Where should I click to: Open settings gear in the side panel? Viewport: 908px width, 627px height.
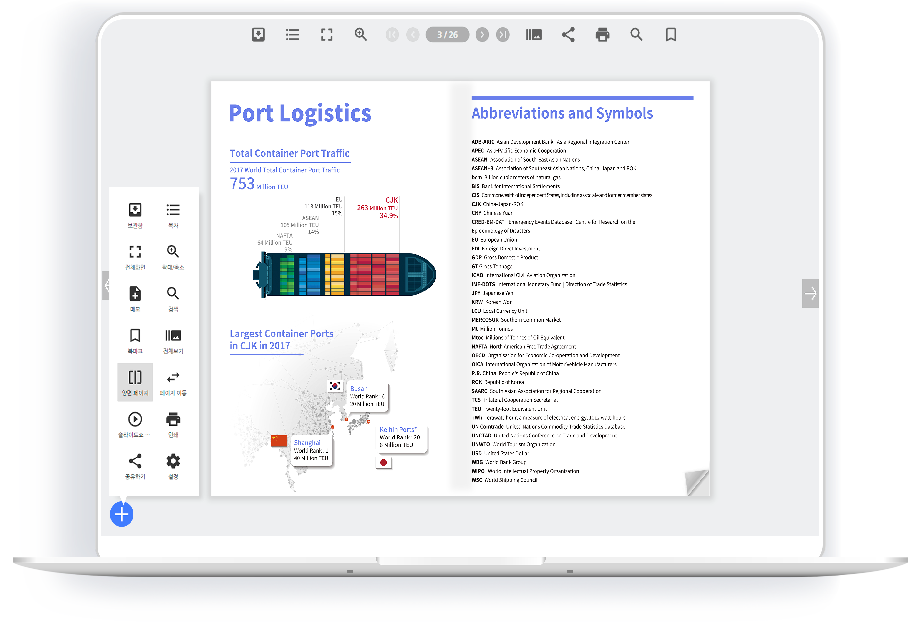(173, 465)
